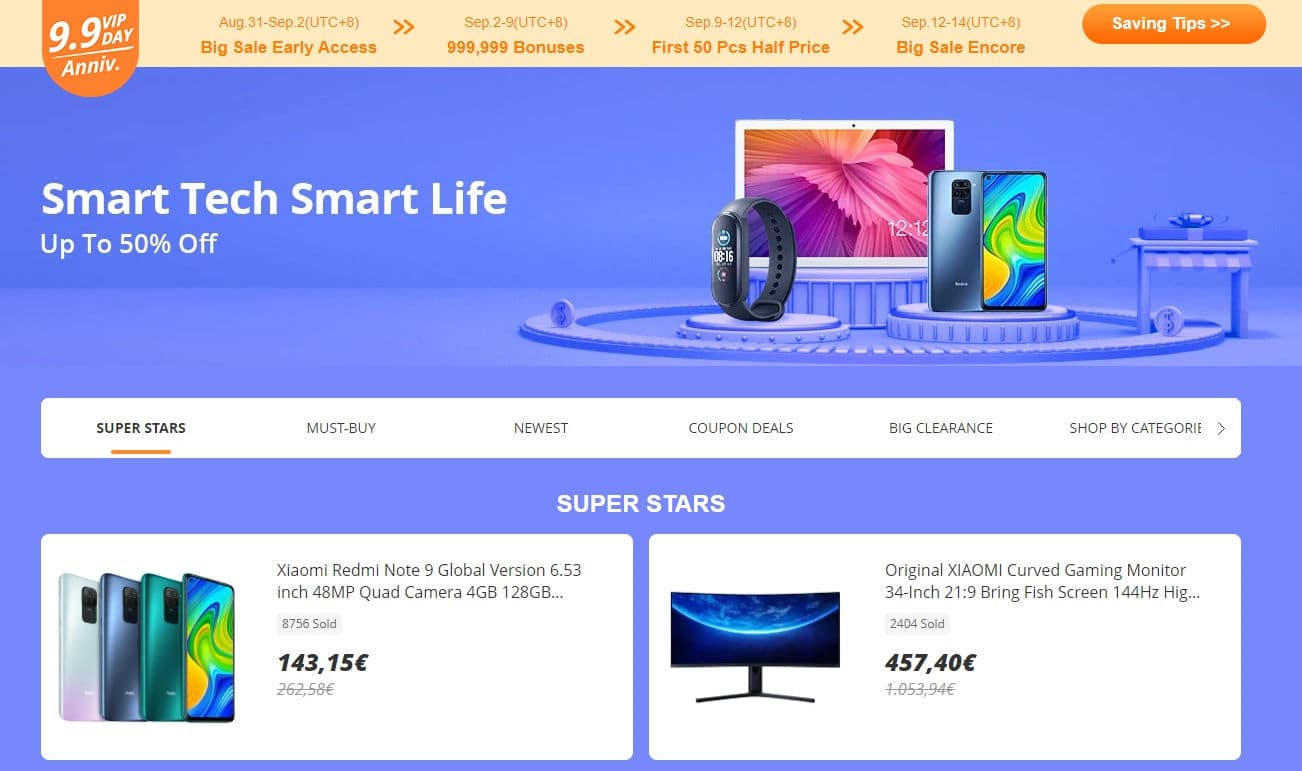Open the Xiaomi Redmi Note 9 product title
The height and width of the screenshot is (771, 1302).
pyautogui.click(x=429, y=581)
